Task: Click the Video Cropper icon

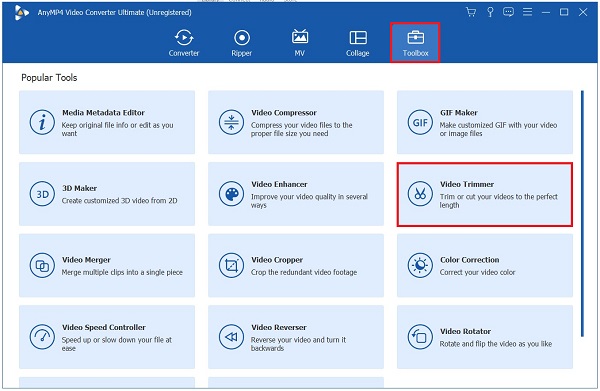Action: pos(231,265)
